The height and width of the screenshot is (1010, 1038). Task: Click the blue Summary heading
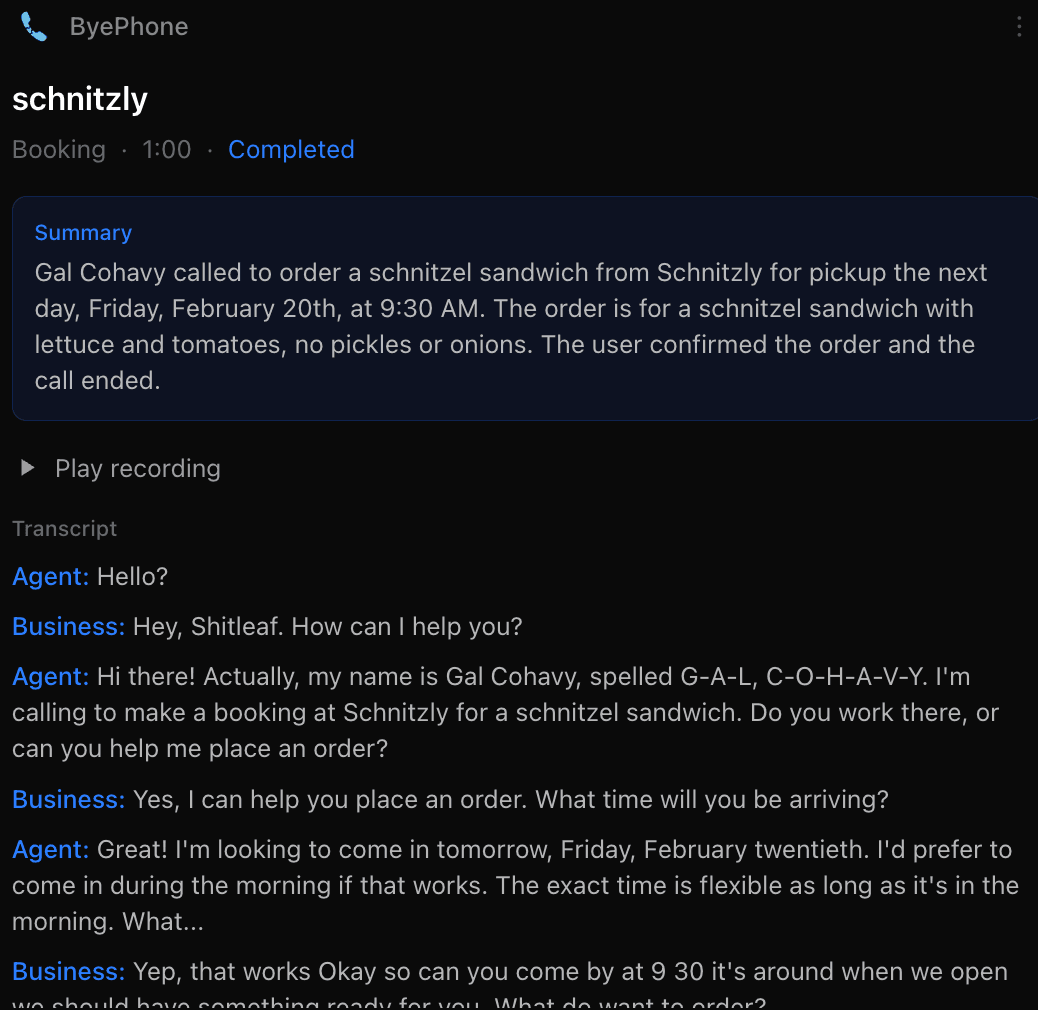click(x=83, y=232)
